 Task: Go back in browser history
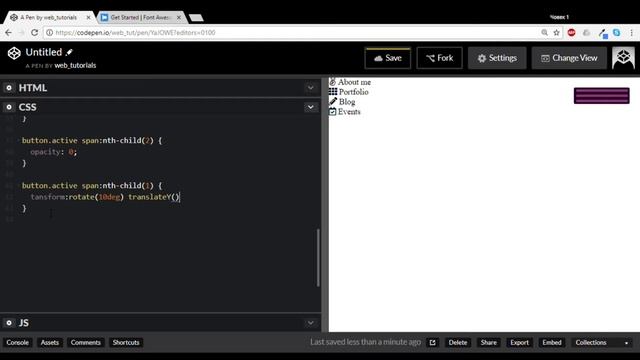click(x=9, y=33)
